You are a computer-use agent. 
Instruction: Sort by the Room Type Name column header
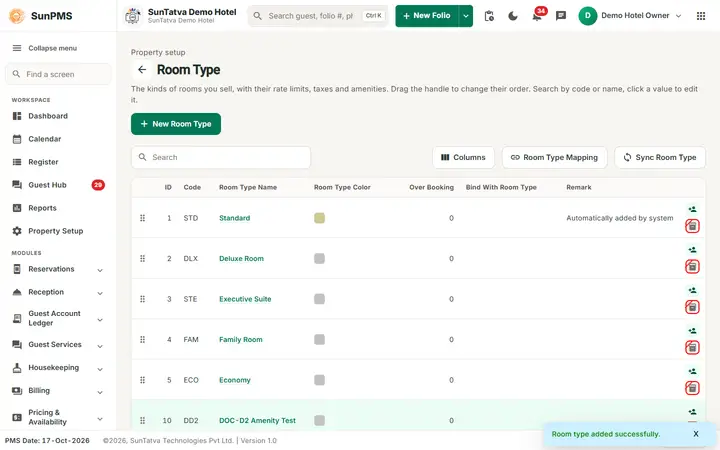coord(248,187)
